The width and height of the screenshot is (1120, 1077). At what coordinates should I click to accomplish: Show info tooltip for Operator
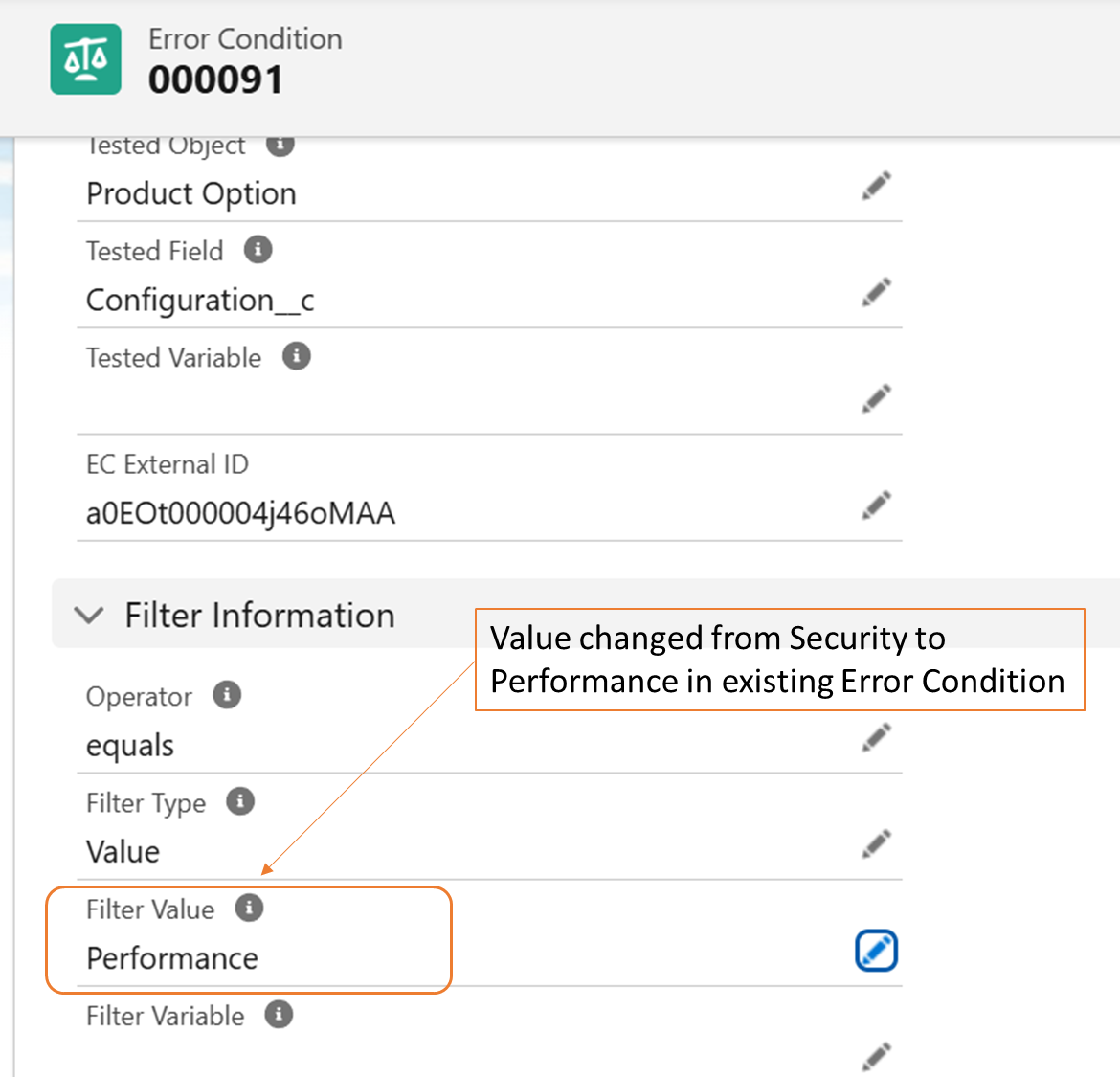227,695
